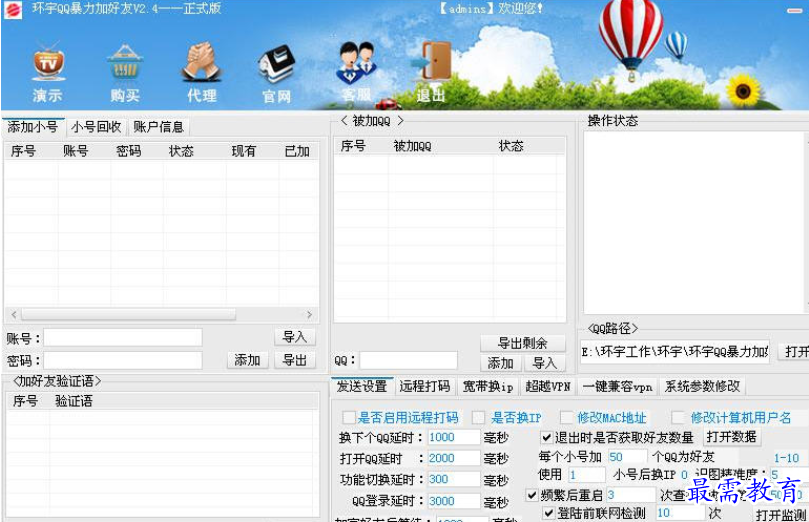Edit the QQ登录延时 value 3000
Image resolution: width=809 pixels, height=522 pixels.
[x=454, y=501]
